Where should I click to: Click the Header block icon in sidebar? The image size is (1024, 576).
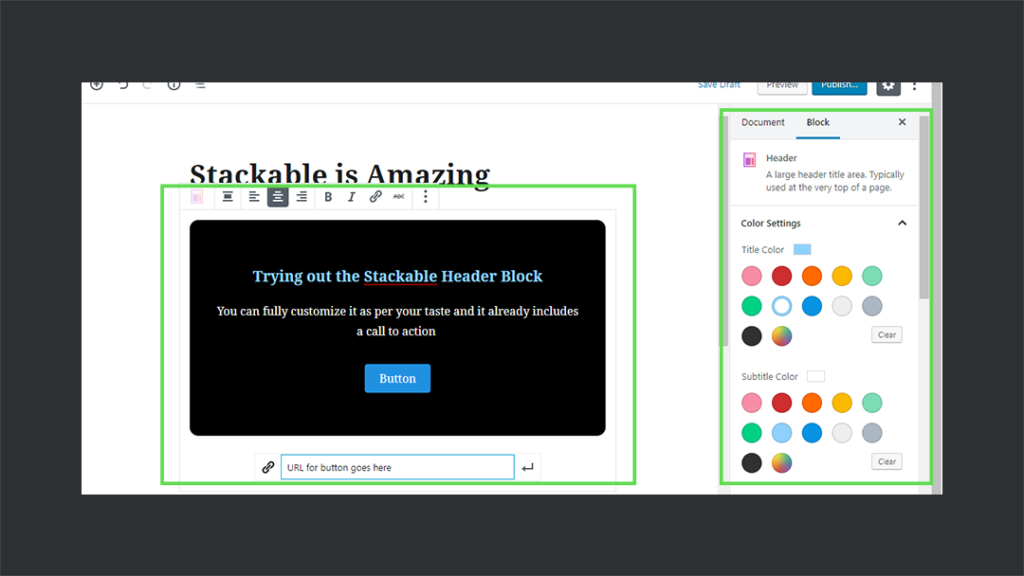749,159
